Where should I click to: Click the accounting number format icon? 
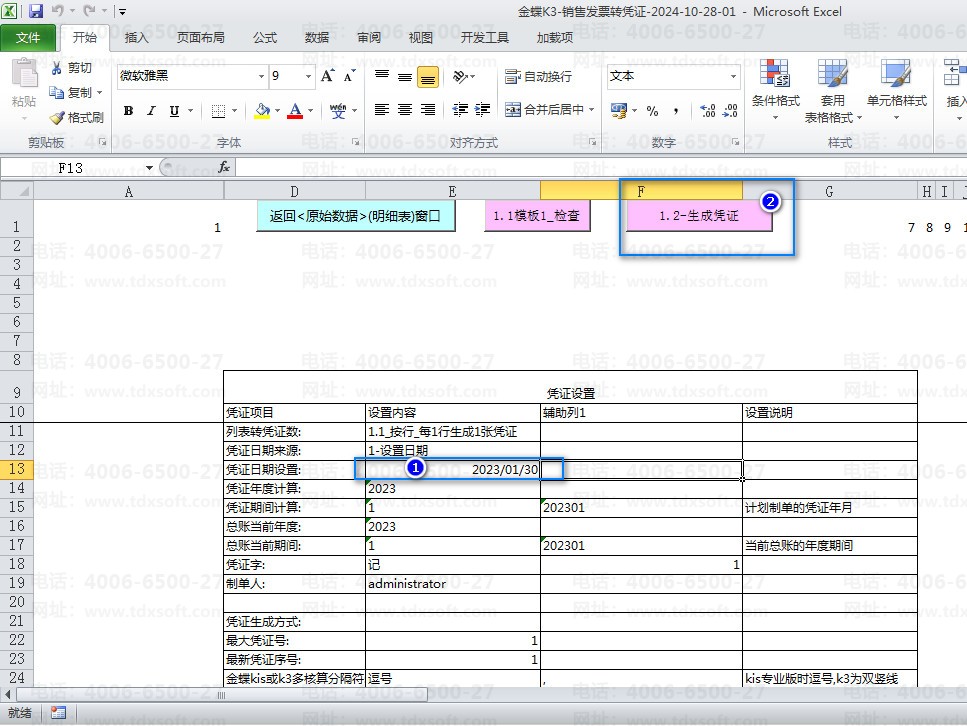(x=618, y=110)
